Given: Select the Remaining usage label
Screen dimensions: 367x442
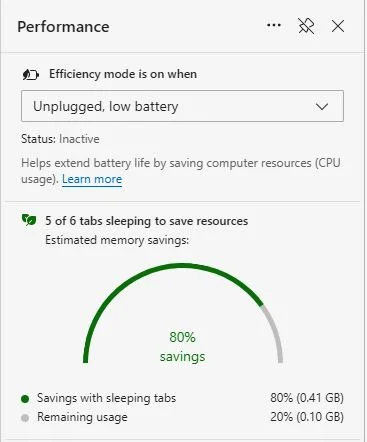Looking at the screenshot, I should [x=82, y=417].
